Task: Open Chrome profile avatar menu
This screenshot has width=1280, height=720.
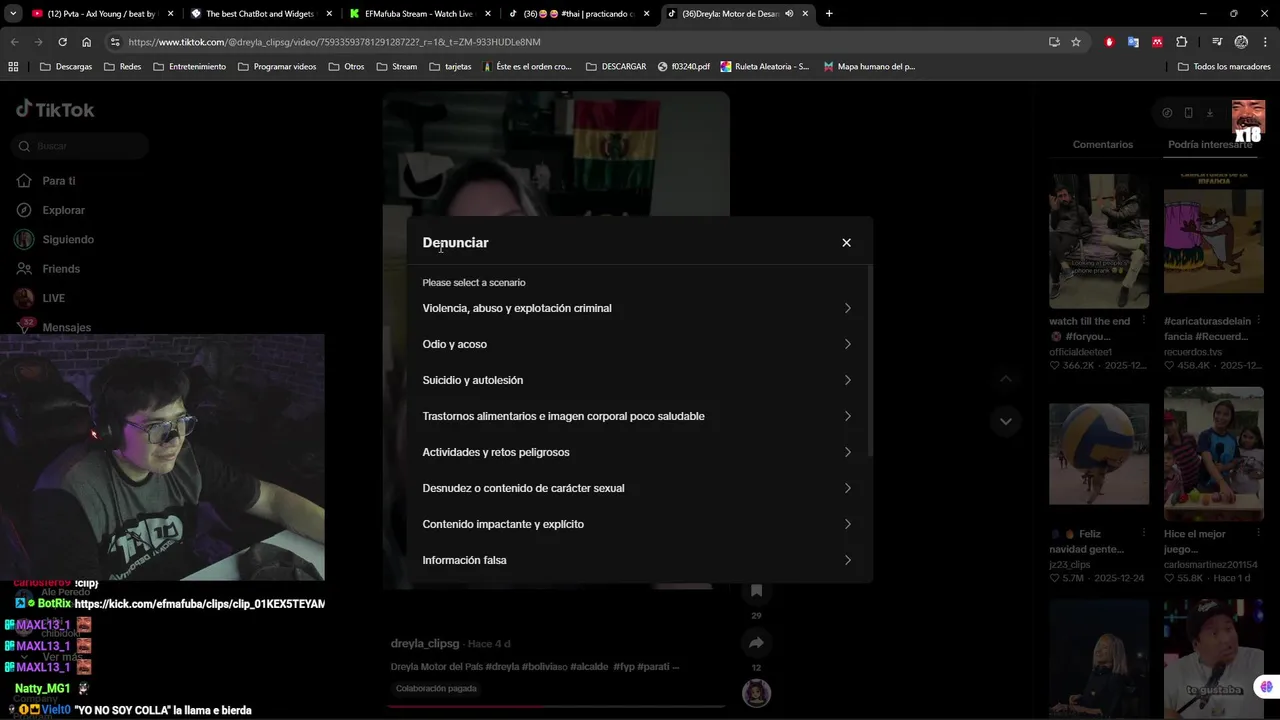Action: click(x=1241, y=42)
